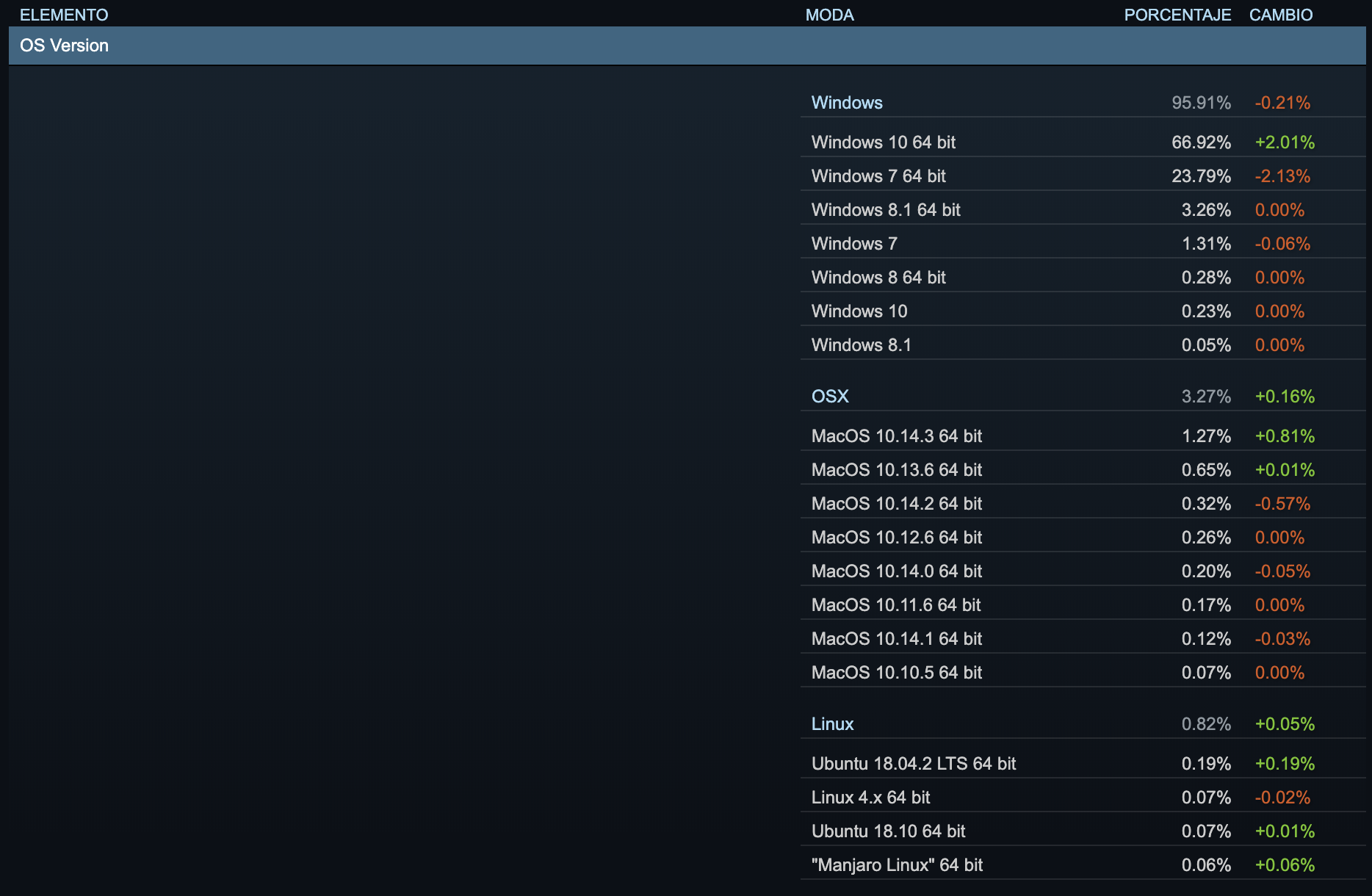Screen dimensions: 1372x896
Task: Click the +0.81% change value
Action: click(x=1285, y=436)
